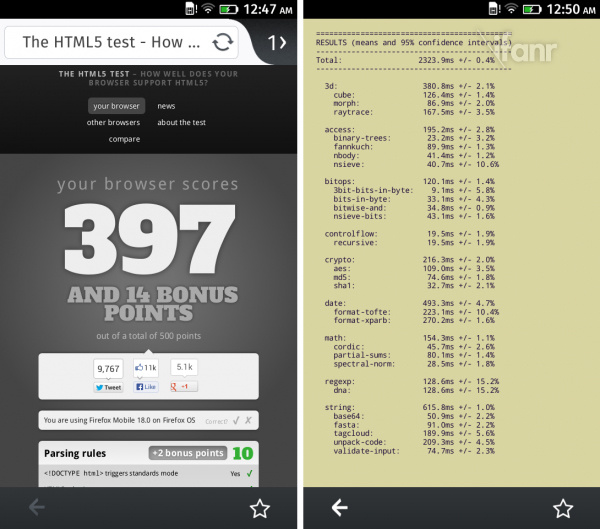Viewport: 600px width, 529px height.
Task: Click the Tweet button
Action: point(108,387)
